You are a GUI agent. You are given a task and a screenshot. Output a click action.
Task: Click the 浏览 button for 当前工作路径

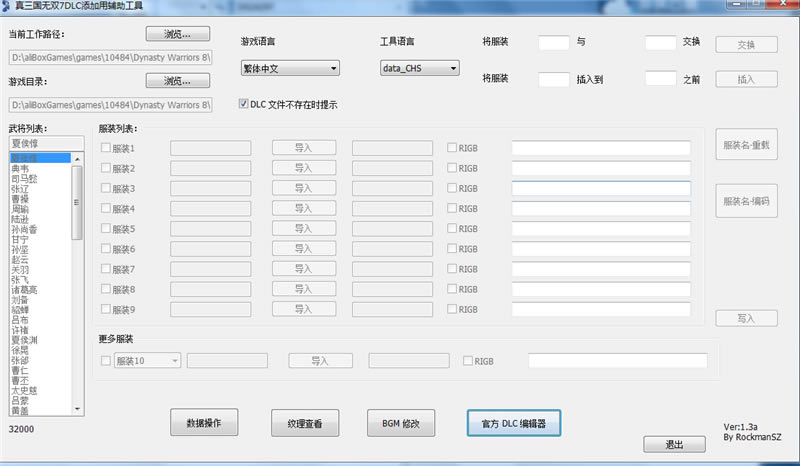click(179, 34)
